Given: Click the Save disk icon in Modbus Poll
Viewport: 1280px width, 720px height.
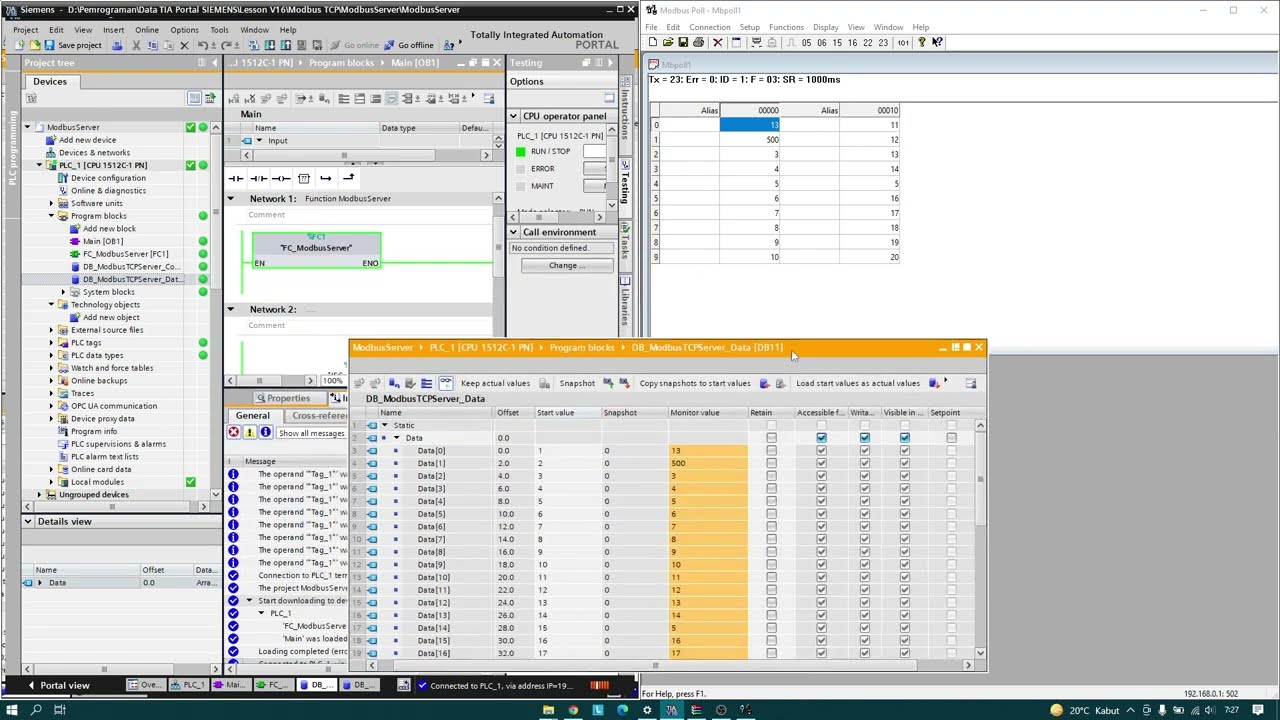Looking at the screenshot, I should pos(683,42).
